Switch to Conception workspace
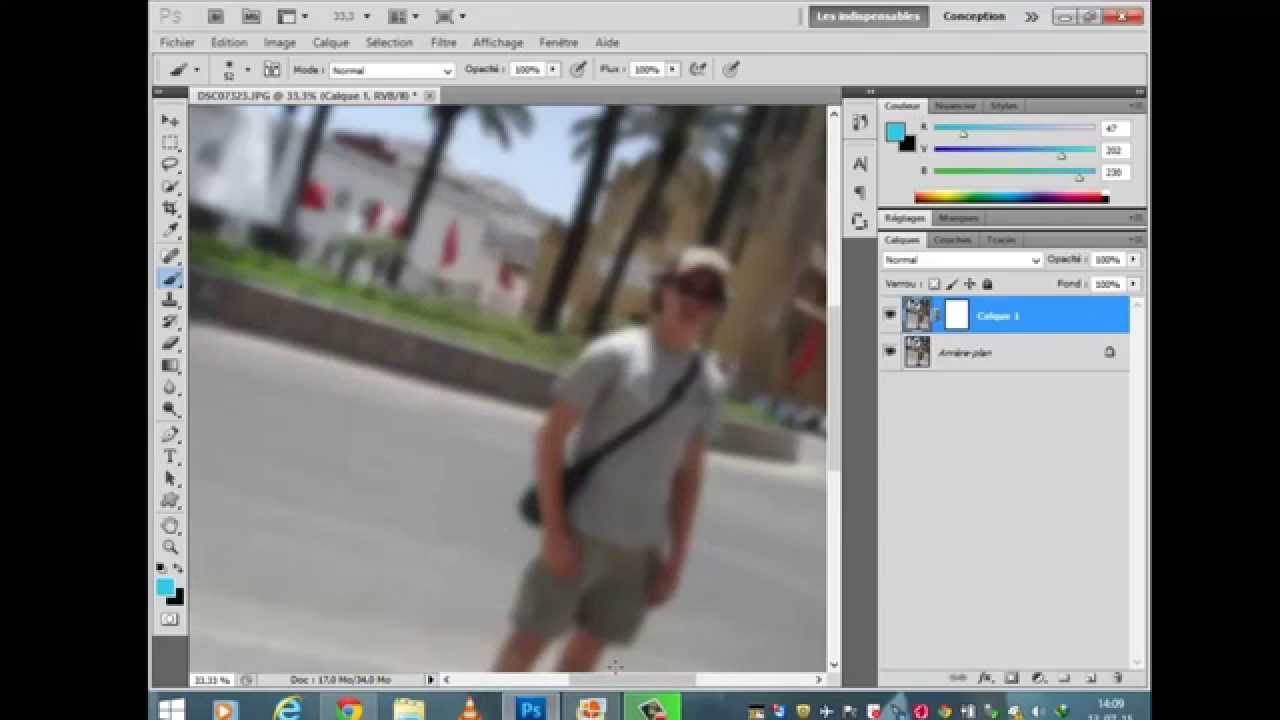 (x=974, y=17)
